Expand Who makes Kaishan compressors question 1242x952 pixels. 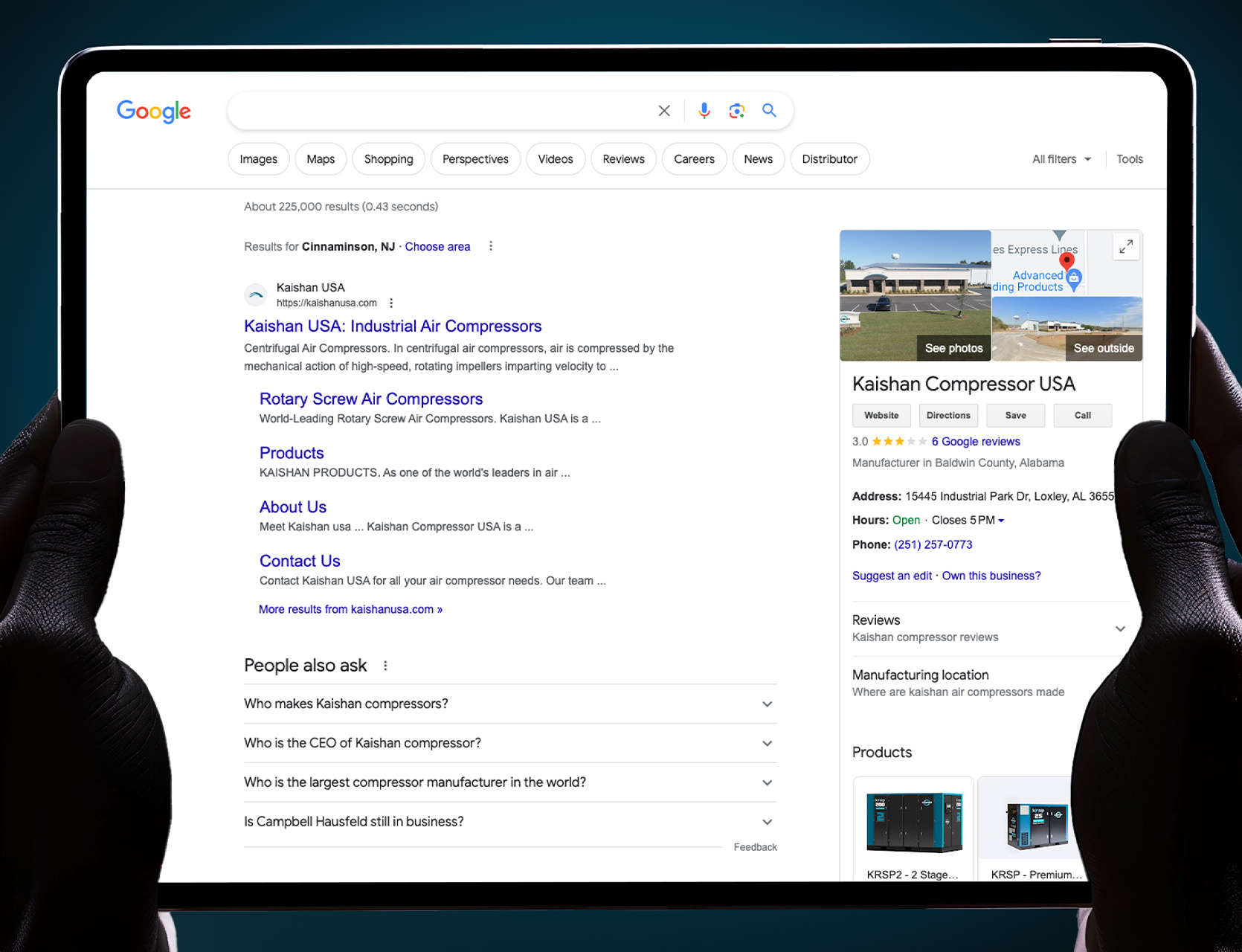(510, 704)
